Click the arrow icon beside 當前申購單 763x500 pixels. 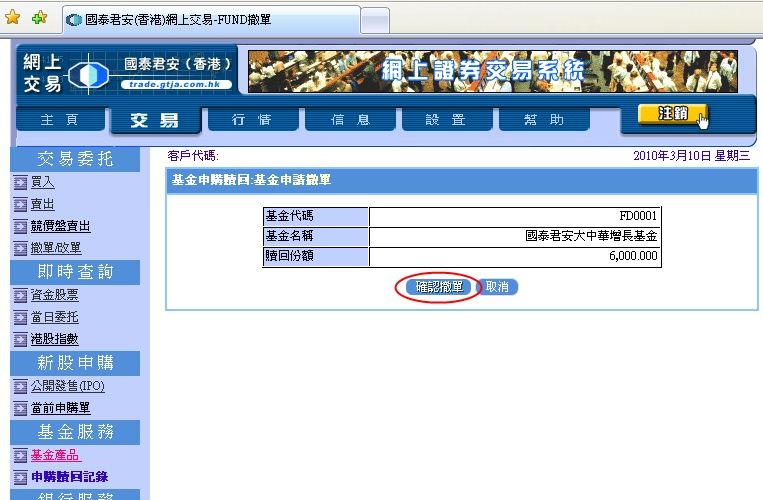click(20, 409)
